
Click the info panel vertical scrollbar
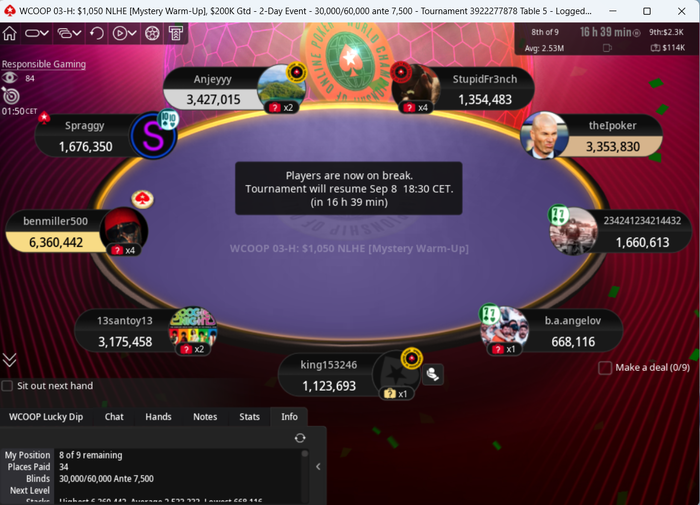click(305, 476)
